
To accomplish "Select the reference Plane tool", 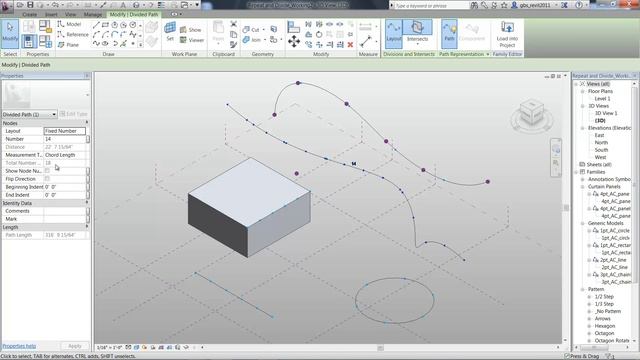I will (x=68, y=44).
